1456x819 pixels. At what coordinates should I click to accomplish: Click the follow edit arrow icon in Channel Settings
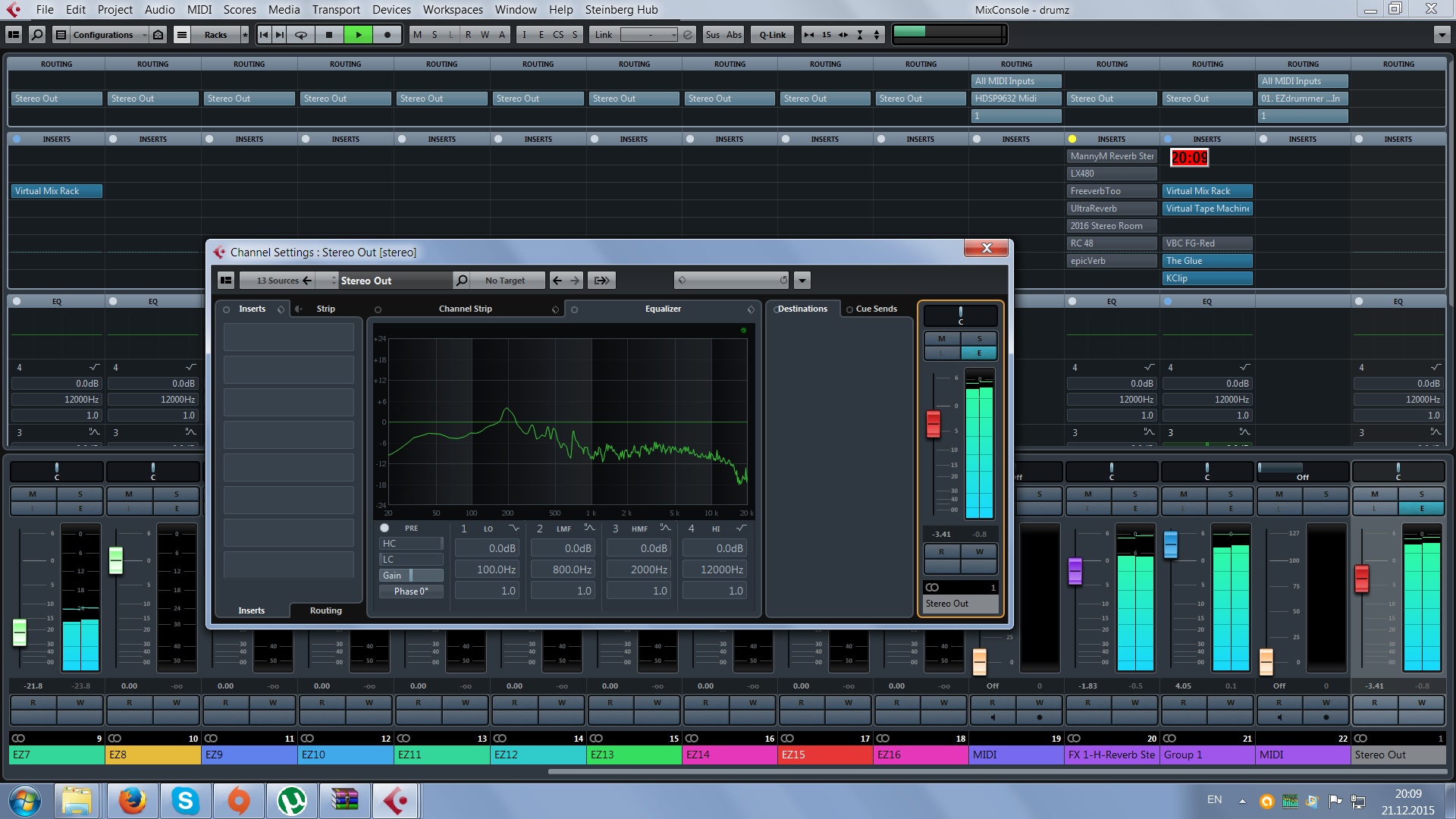click(x=602, y=281)
